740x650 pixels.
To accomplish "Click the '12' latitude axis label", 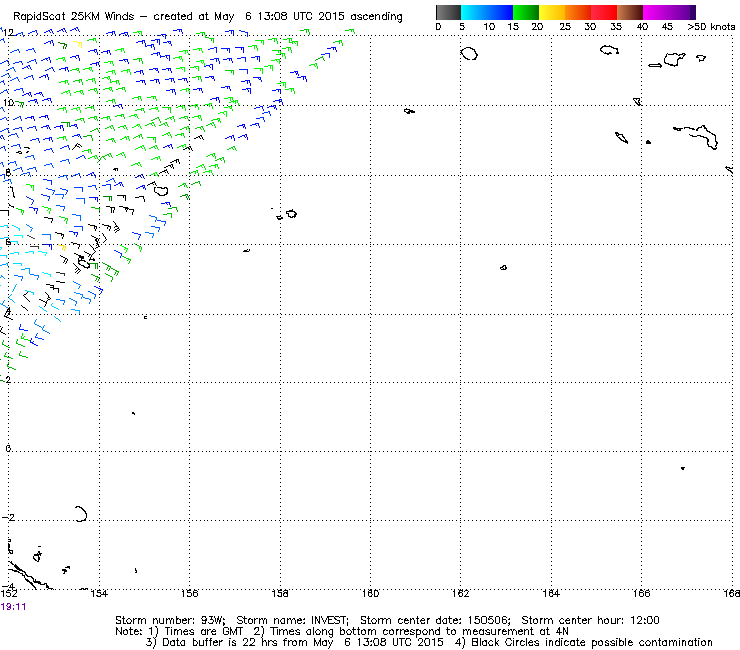I will [8, 32].
